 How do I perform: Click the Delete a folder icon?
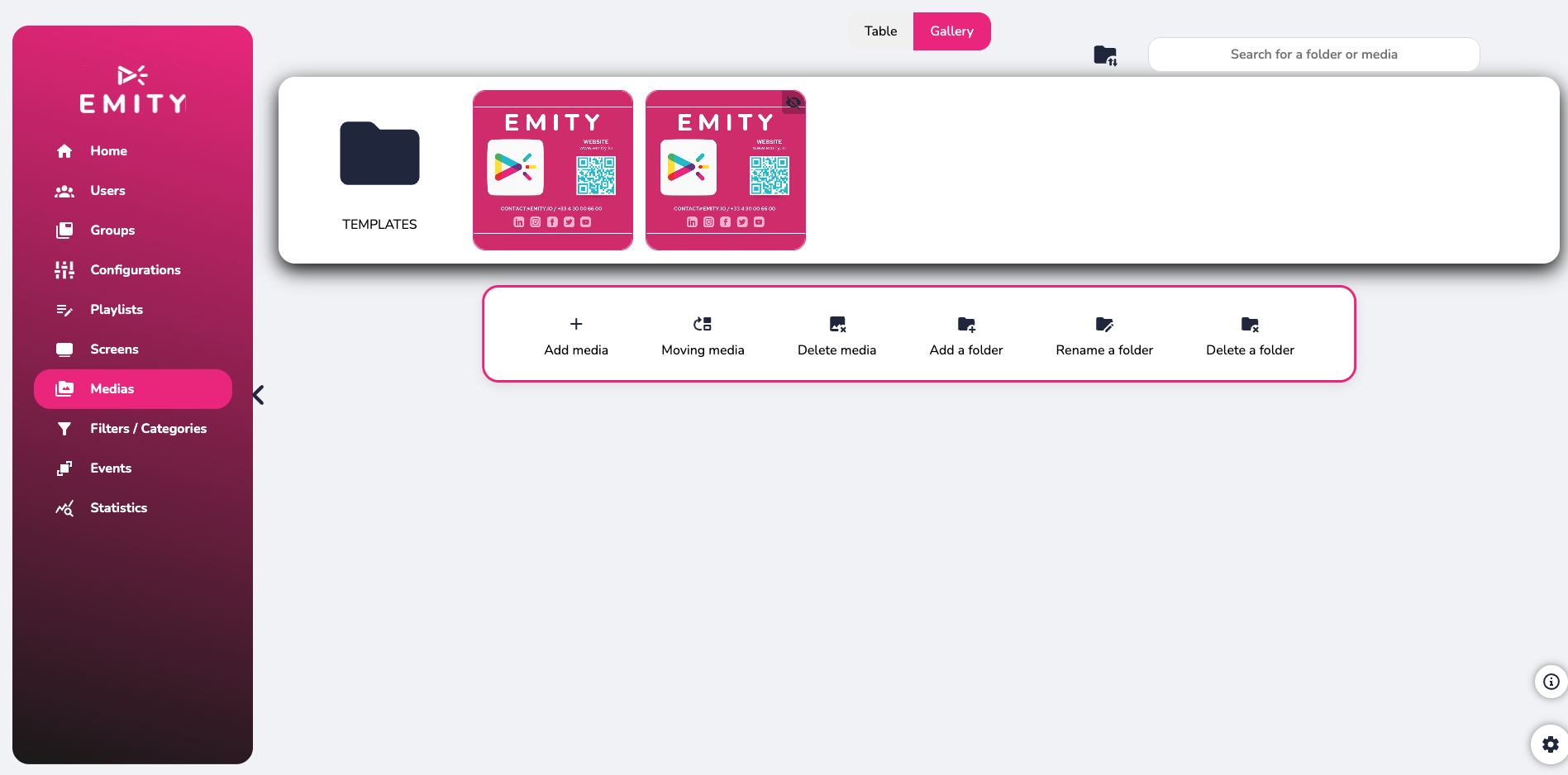(x=1250, y=324)
